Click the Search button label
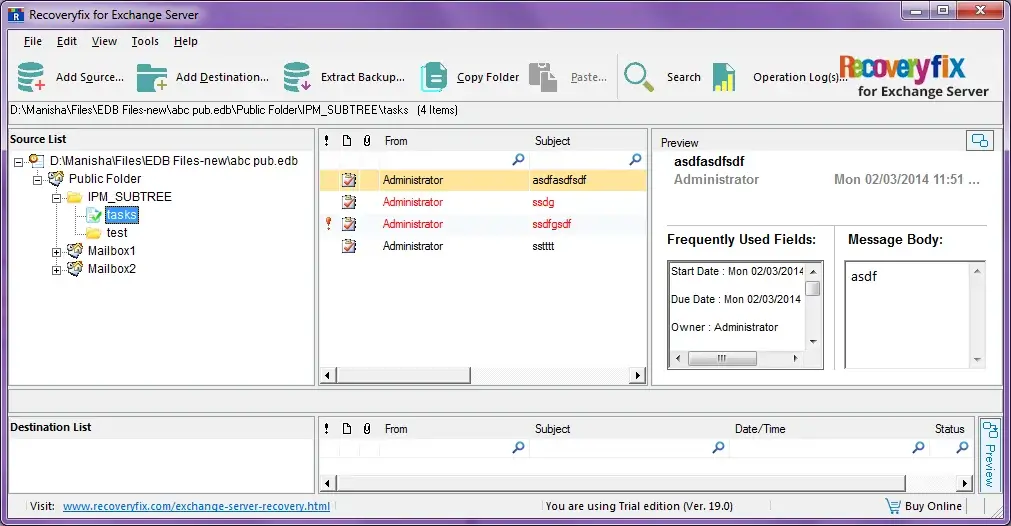Viewport: 1011px width, 526px height. pos(683,77)
